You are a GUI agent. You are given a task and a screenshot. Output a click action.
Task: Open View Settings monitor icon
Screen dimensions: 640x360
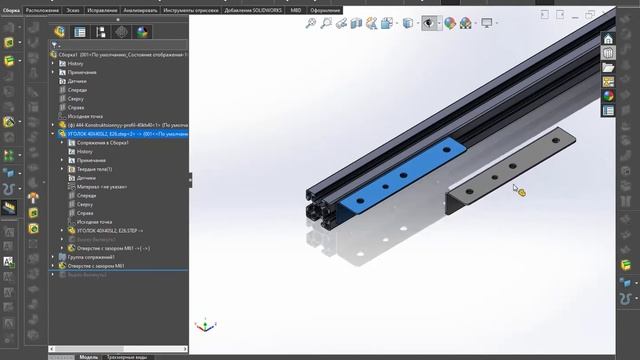(x=486, y=23)
